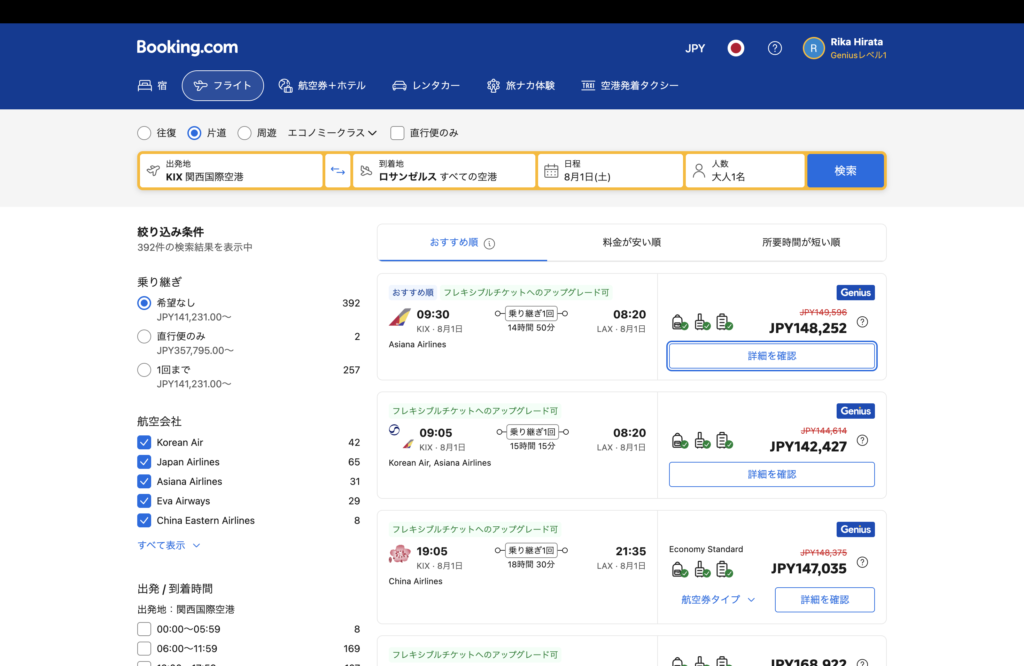Click the info icon next to おすすめ順
The image size is (1024, 666).
click(x=490, y=243)
